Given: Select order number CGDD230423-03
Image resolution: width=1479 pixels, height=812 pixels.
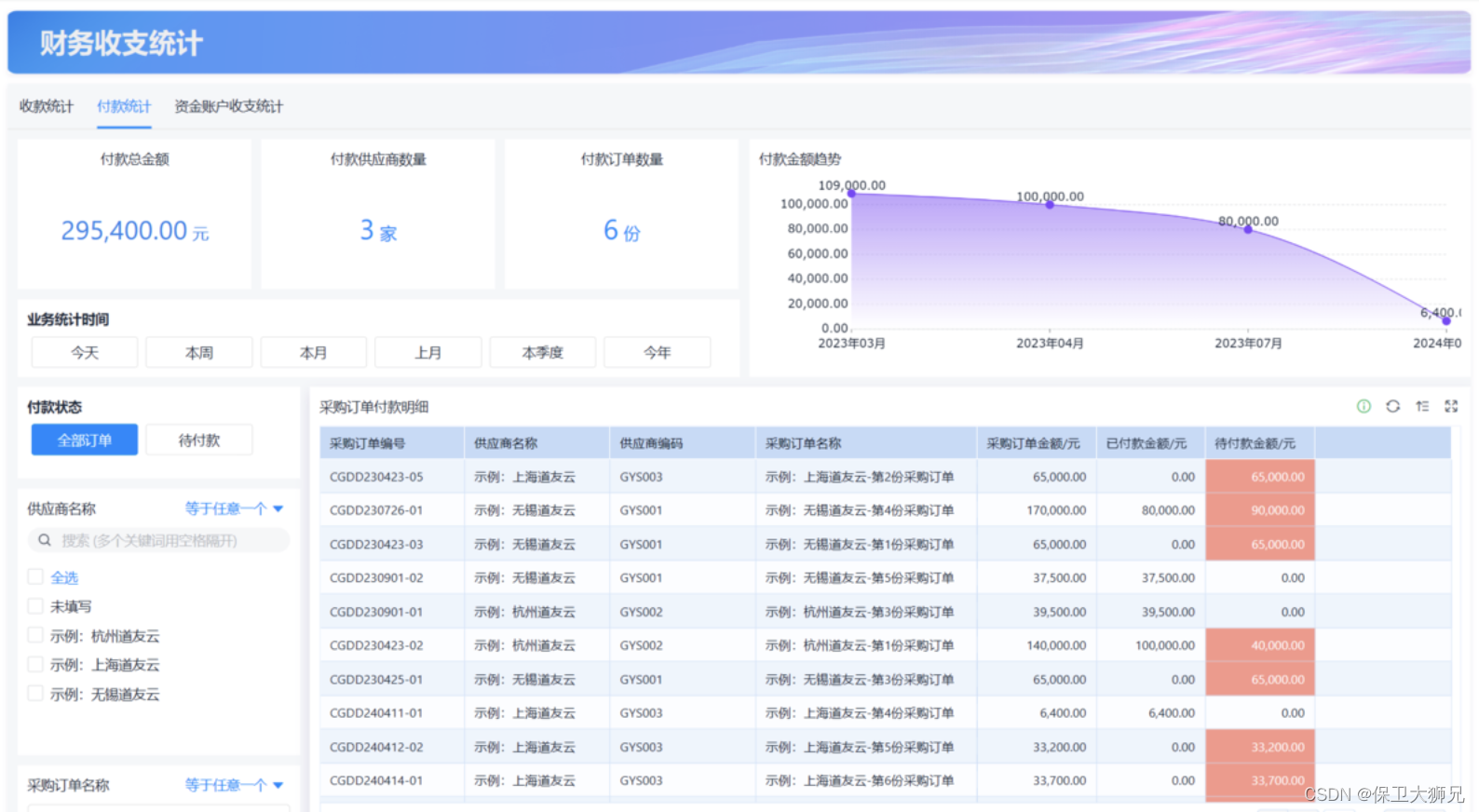Looking at the screenshot, I should click(376, 544).
